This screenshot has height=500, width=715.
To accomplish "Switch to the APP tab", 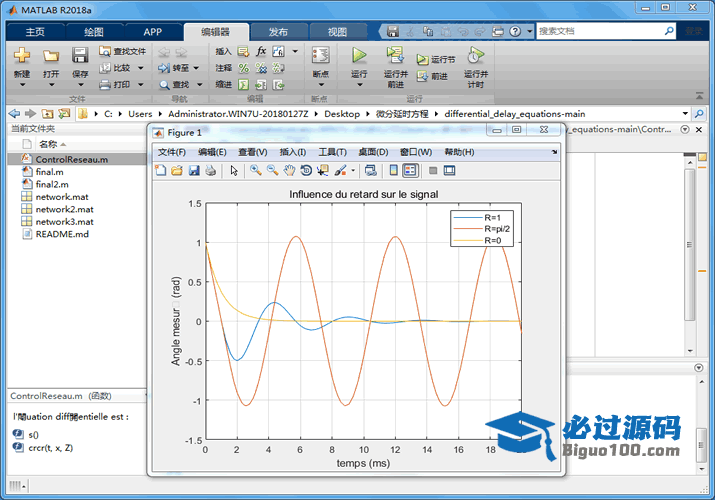I will click(153, 32).
